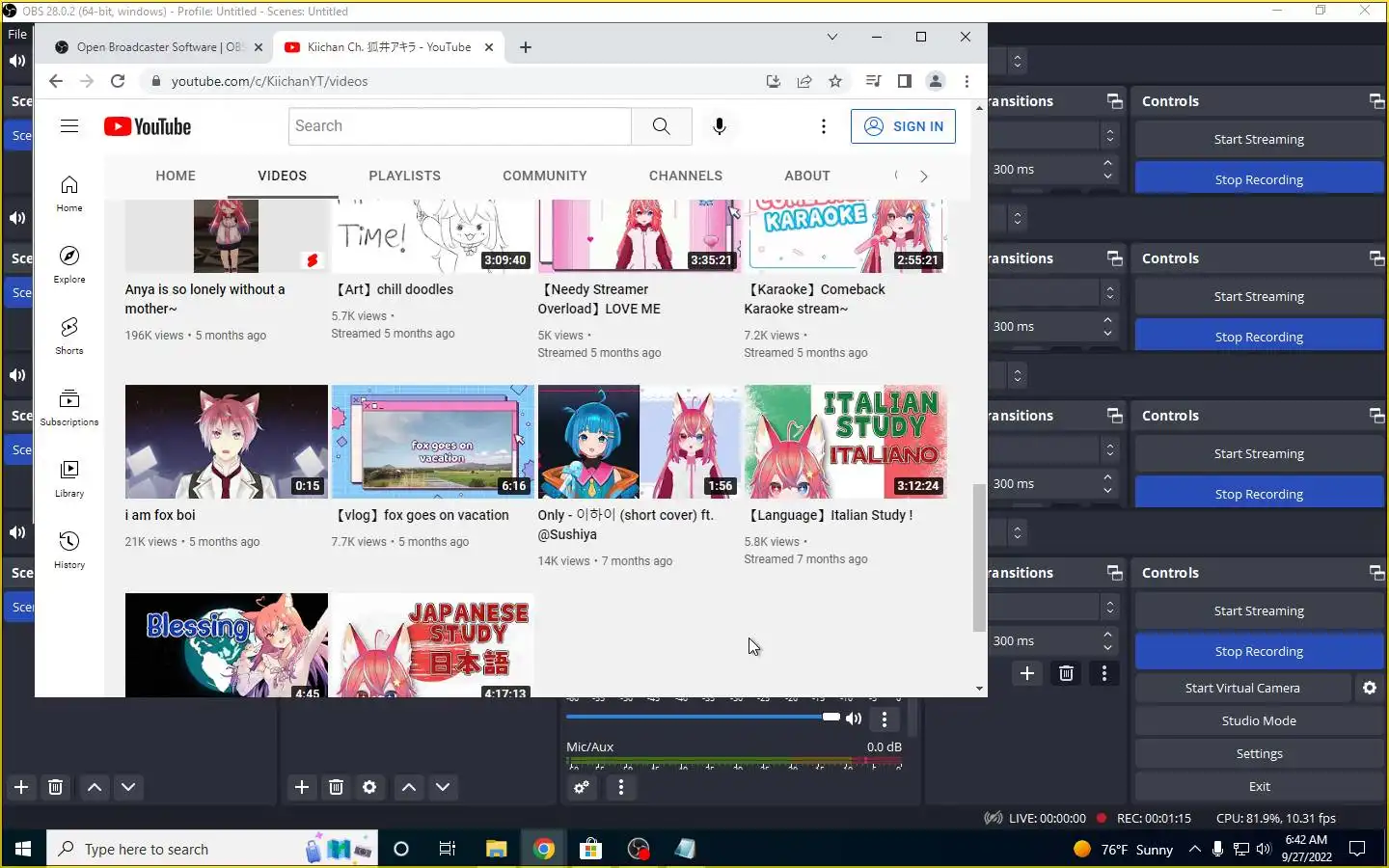Image resolution: width=1389 pixels, height=868 pixels.
Task: Switch to the COMMUNITY channel tab
Action: coord(544,176)
